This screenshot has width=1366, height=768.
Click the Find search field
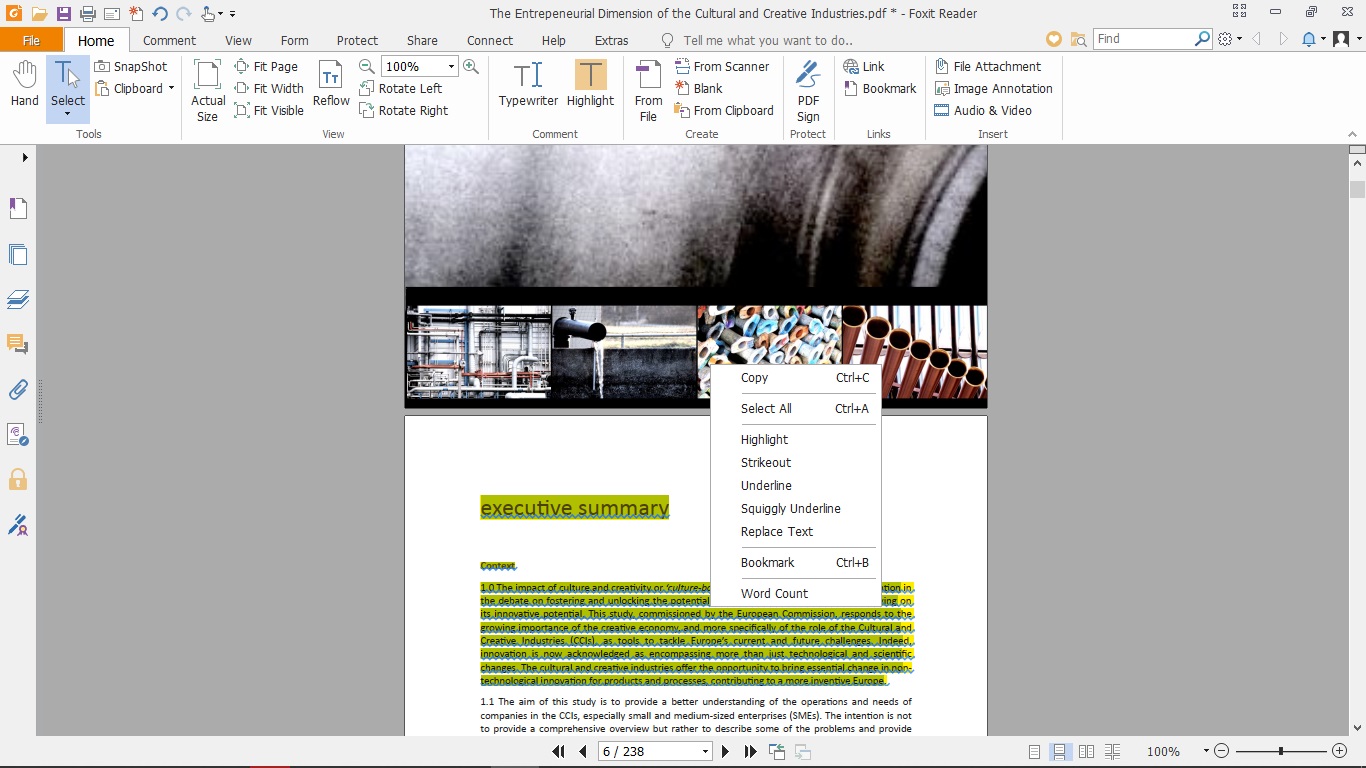click(1143, 39)
